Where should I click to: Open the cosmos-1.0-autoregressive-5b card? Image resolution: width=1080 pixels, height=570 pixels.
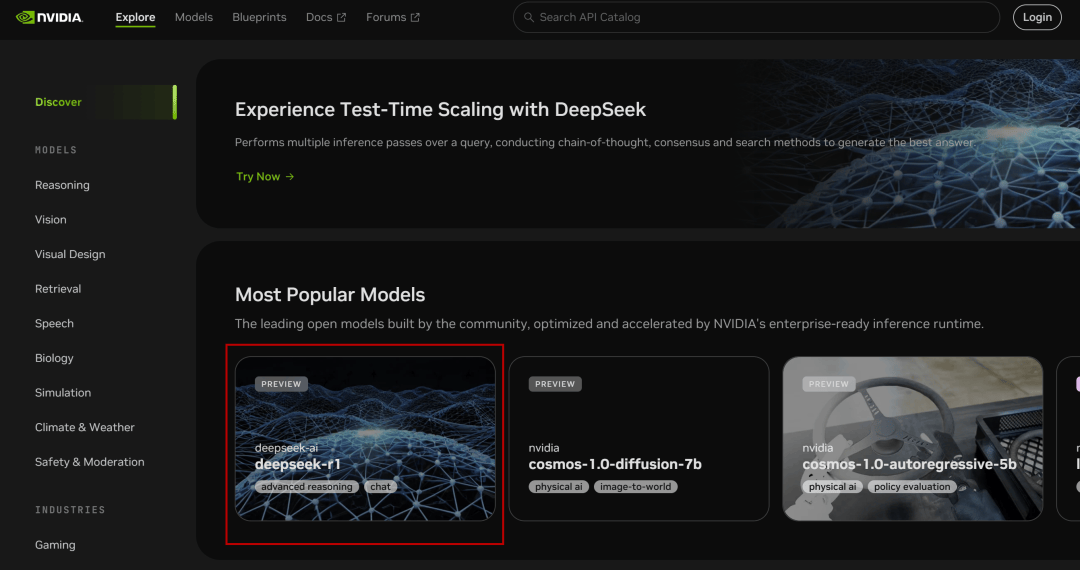(913, 438)
